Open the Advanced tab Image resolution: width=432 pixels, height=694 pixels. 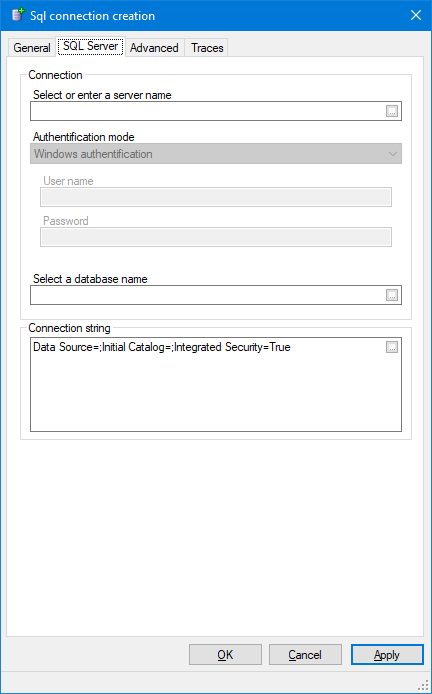pos(154,48)
